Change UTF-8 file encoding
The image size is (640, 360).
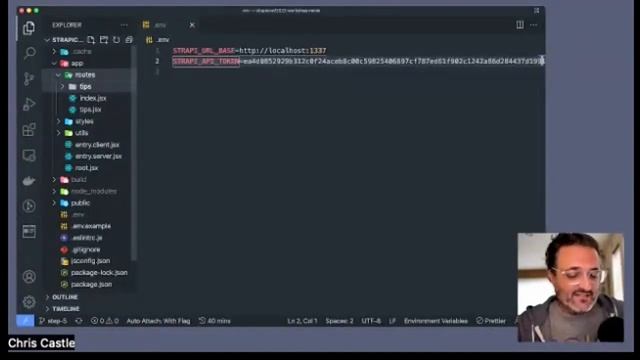tap(371, 321)
